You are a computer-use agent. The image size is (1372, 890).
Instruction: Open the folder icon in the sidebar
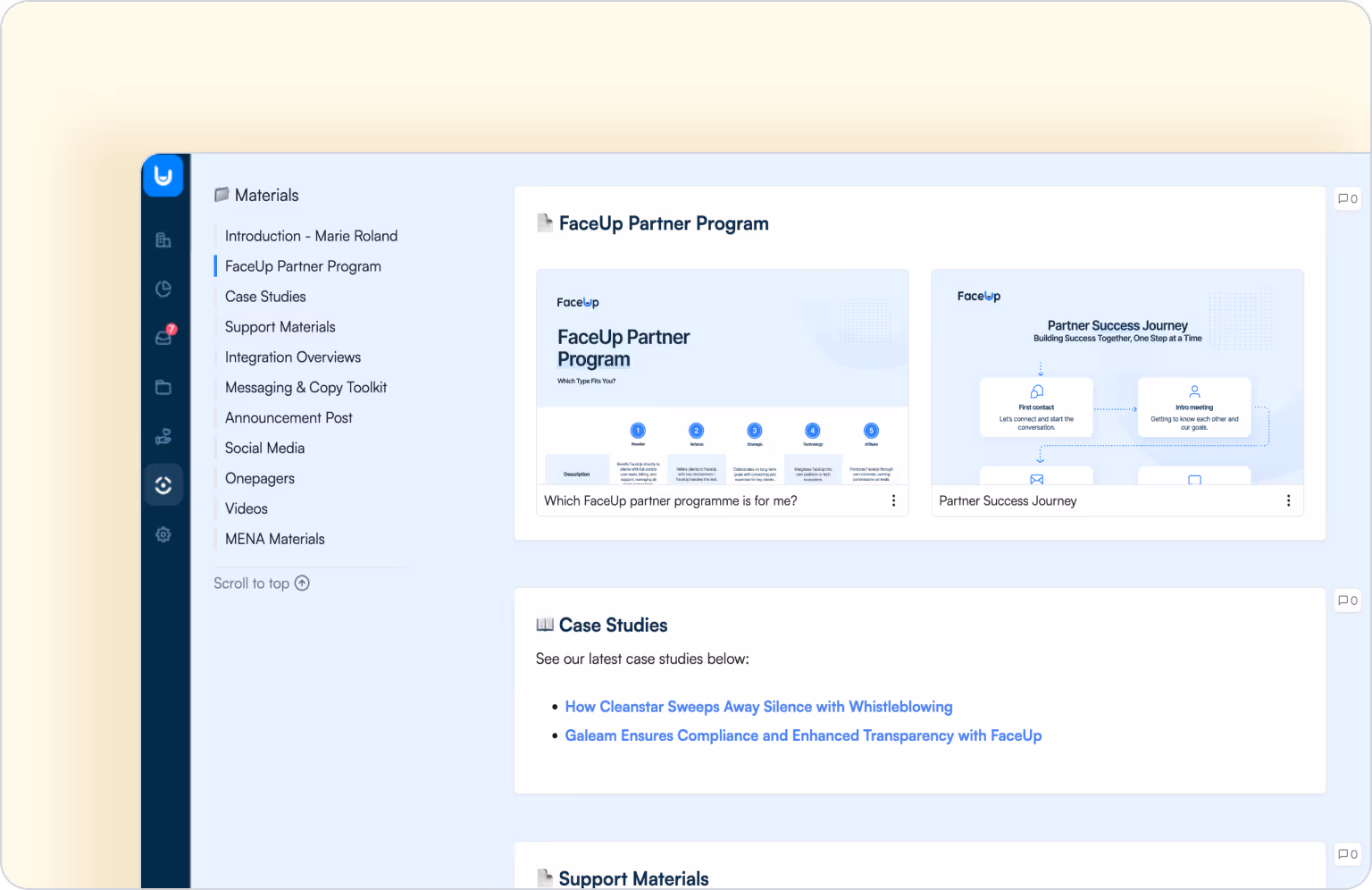tap(163, 387)
